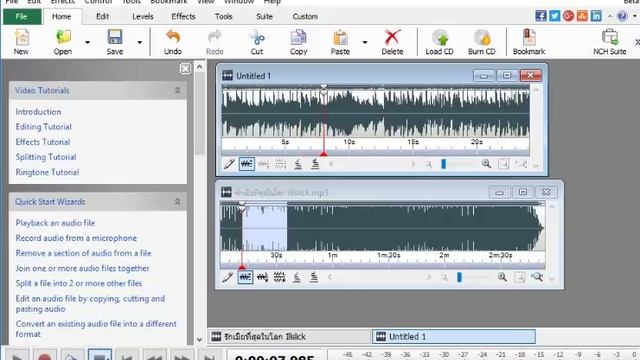Click Join one or more audio files
The width and height of the screenshot is (640, 360).
[x=82, y=268]
